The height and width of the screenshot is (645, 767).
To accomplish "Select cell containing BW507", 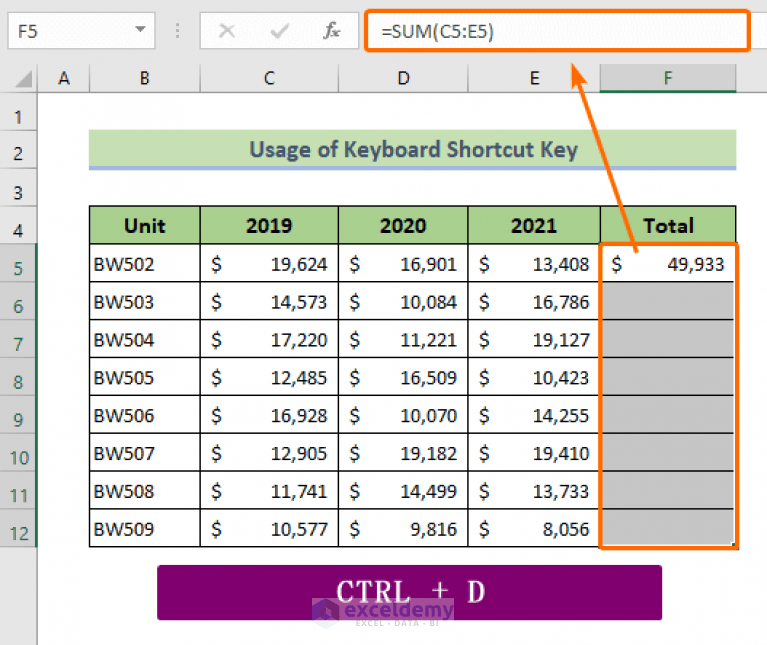I will (x=145, y=453).
